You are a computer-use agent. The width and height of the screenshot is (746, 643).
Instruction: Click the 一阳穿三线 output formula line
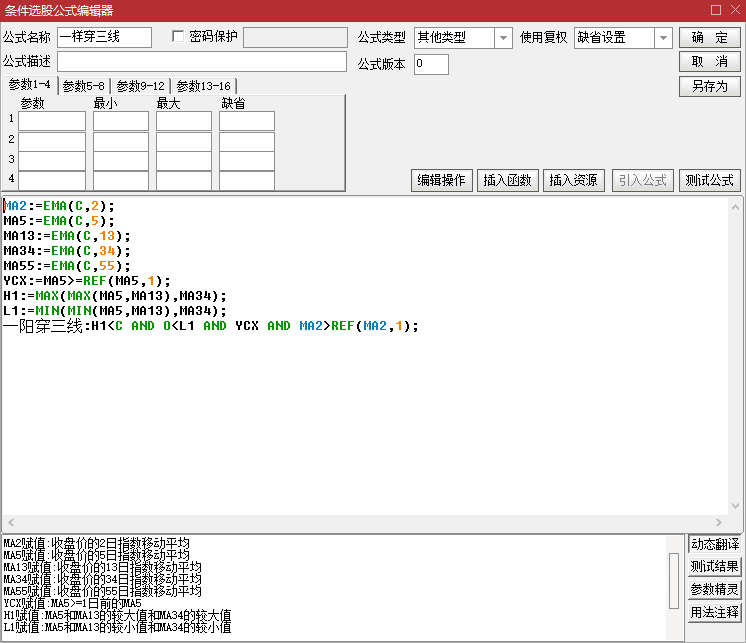[211, 326]
